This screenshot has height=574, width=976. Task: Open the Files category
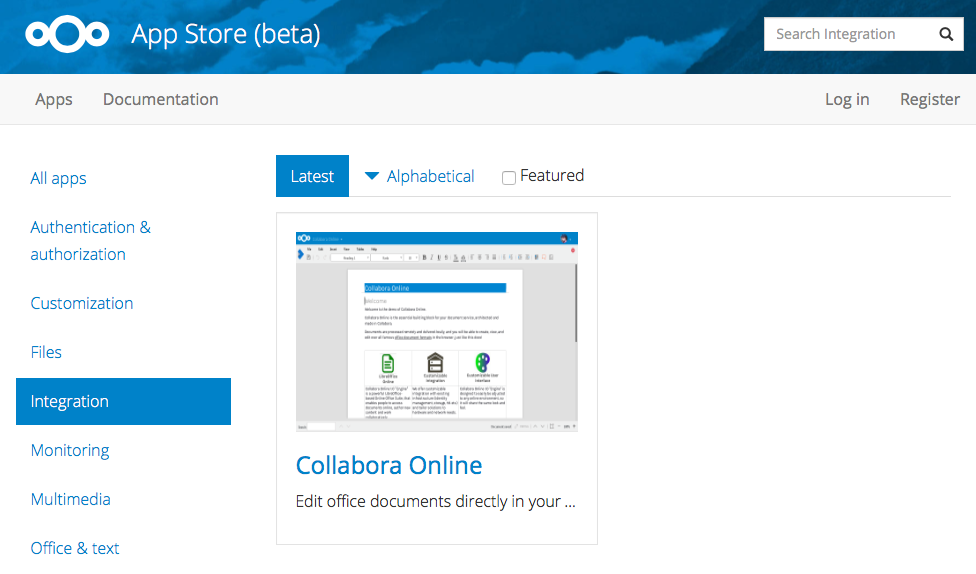pos(46,352)
